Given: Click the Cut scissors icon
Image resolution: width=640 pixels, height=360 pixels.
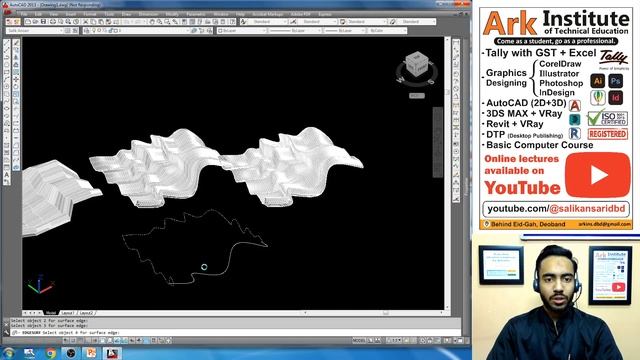Looking at the screenshot, I should (86, 22).
